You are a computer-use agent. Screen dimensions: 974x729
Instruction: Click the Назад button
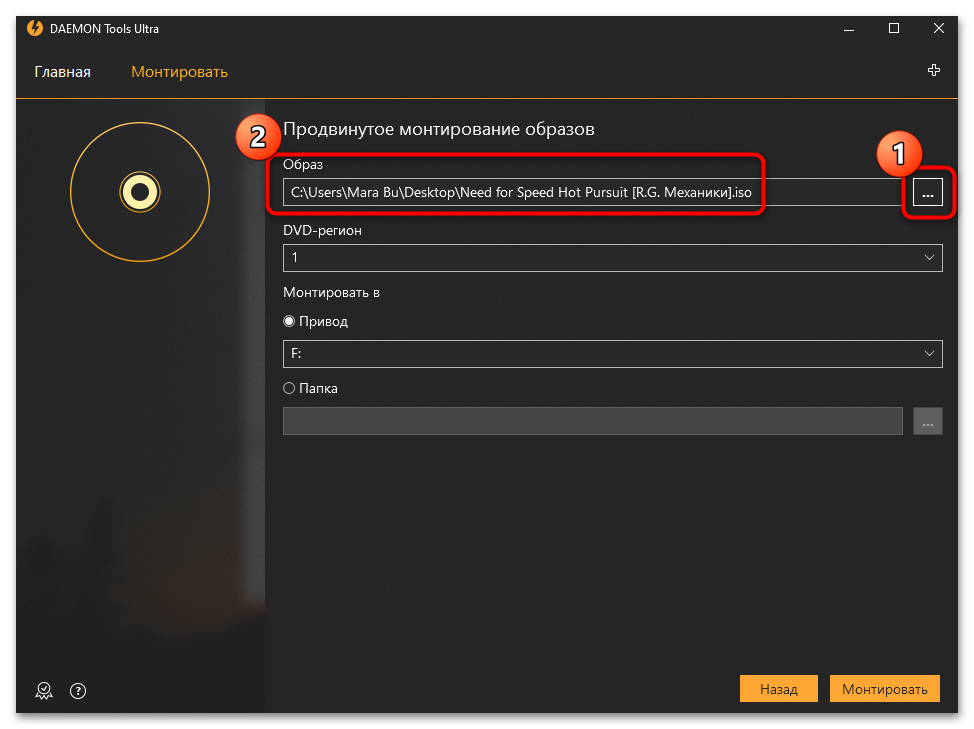tap(778, 689)
